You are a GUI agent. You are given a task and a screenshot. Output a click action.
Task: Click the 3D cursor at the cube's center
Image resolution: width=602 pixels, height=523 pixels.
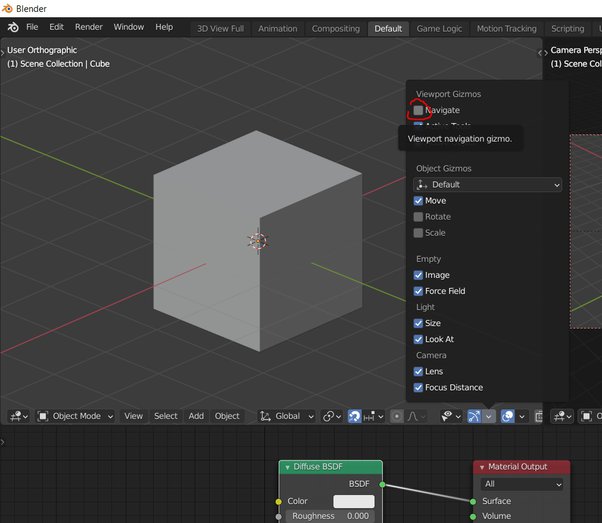pos(258,241)
